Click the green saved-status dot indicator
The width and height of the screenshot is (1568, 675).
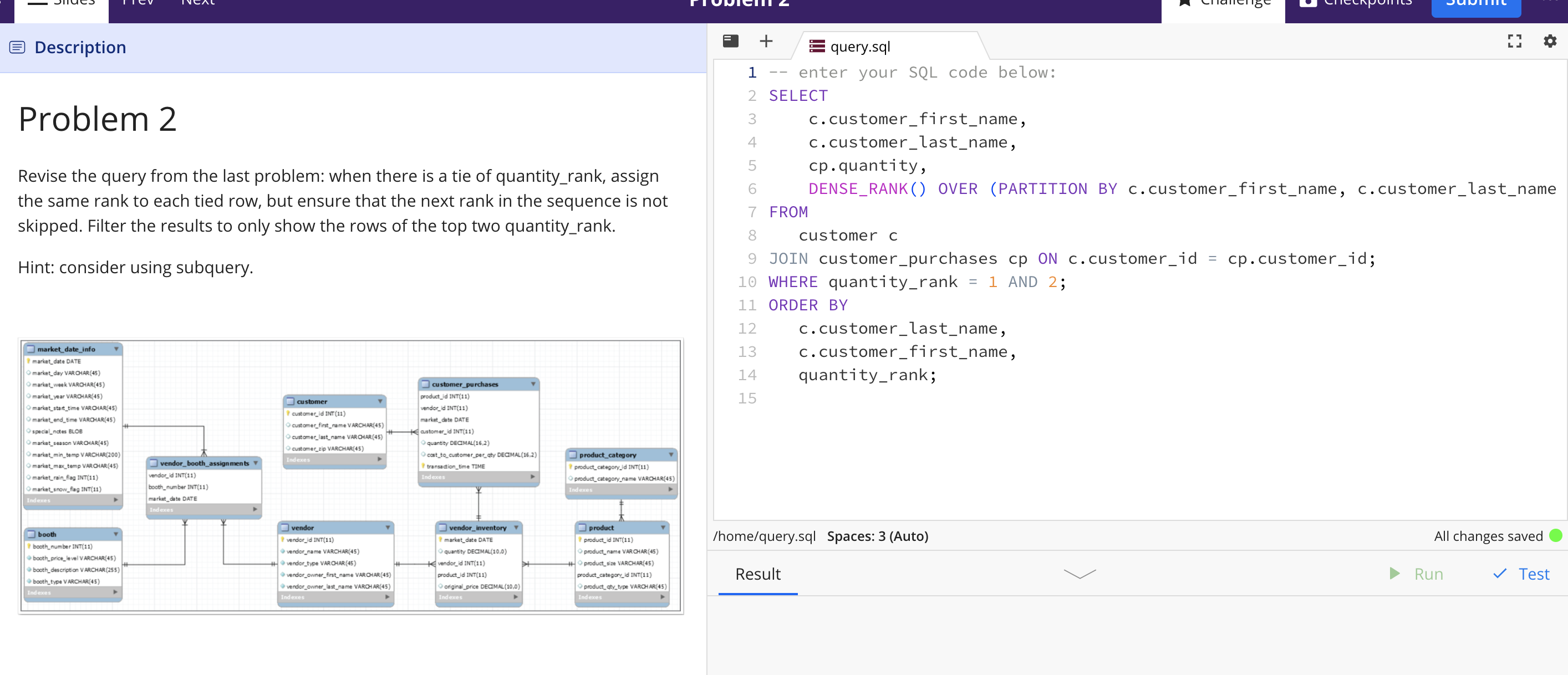click(1551, 536)
